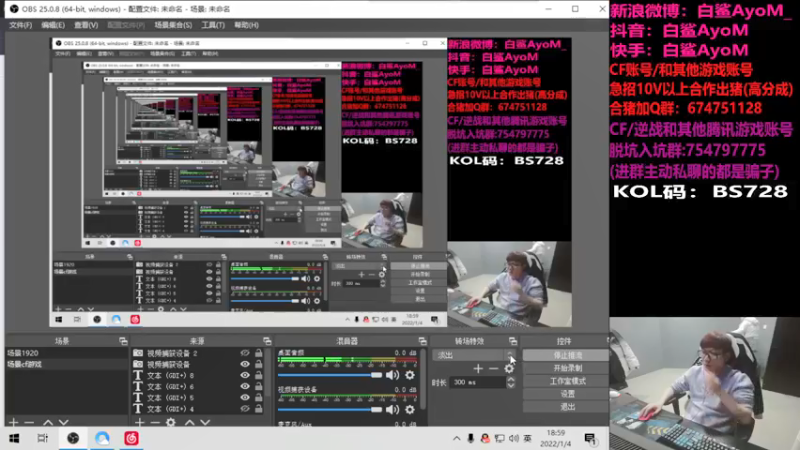This screenshot has width=800, height=450.
Task: Remove transition with minus icon in 转场特效
Action: pyautogui.click(x=493, y=368)
